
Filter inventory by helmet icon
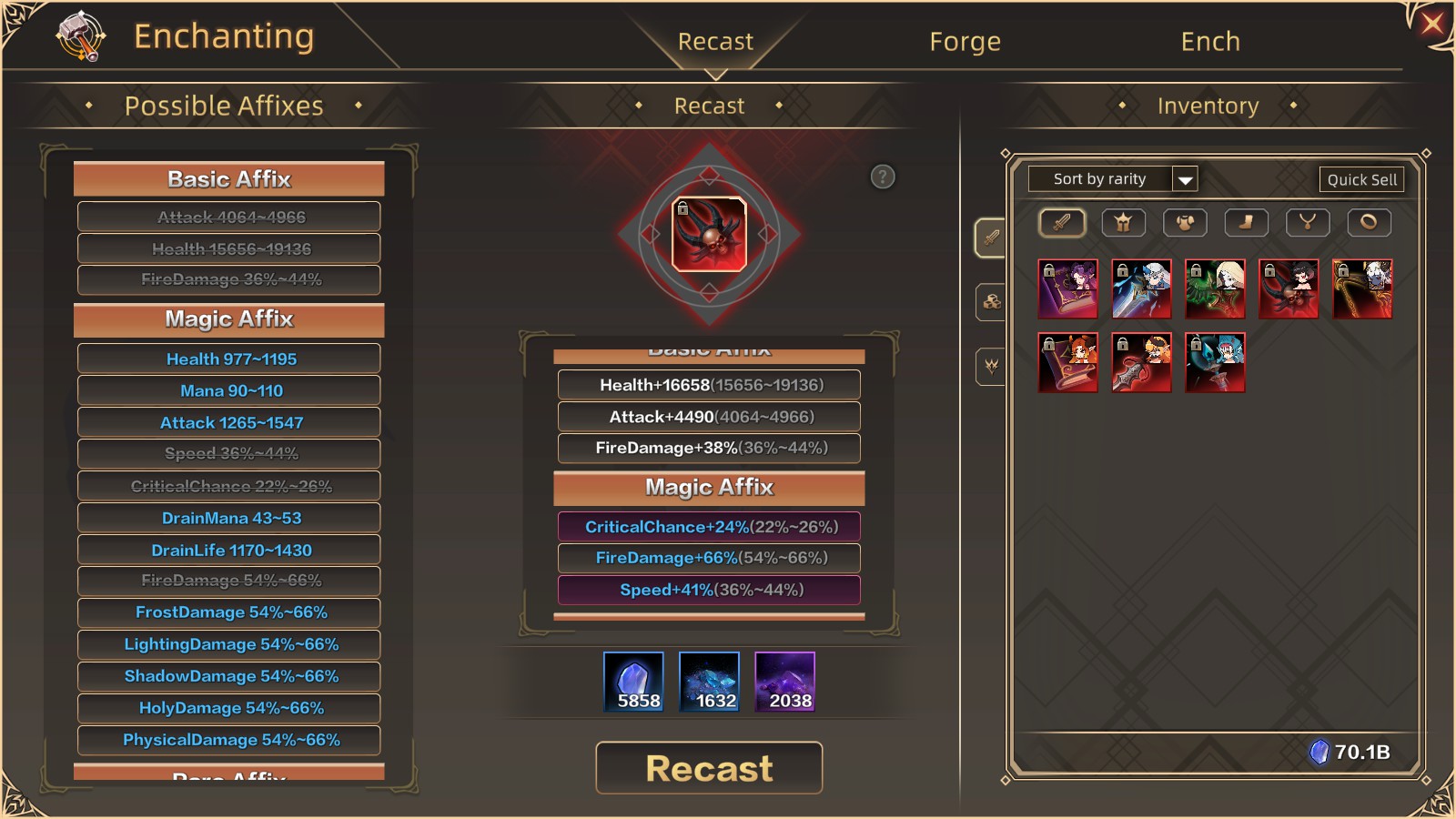coord(1123,222)
